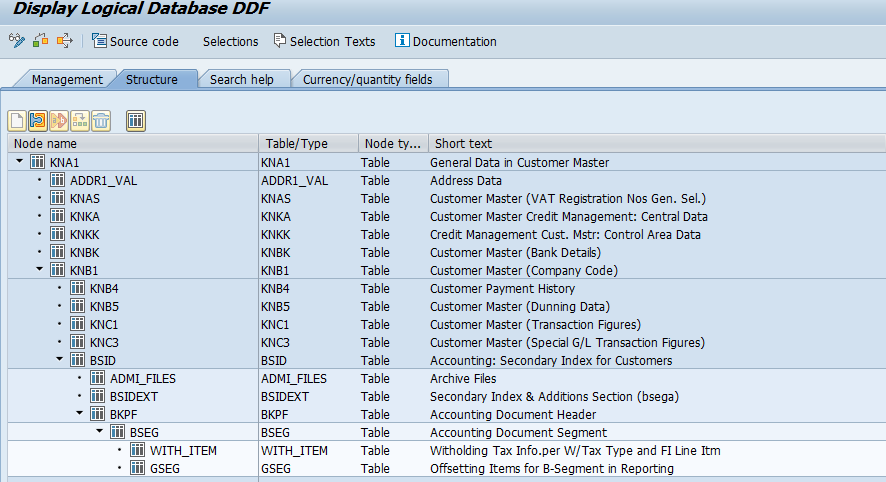Select the WITH_ITEM tree node
Image resolution: width=886 pixels, height=482 pixels.
click(183, 450)
